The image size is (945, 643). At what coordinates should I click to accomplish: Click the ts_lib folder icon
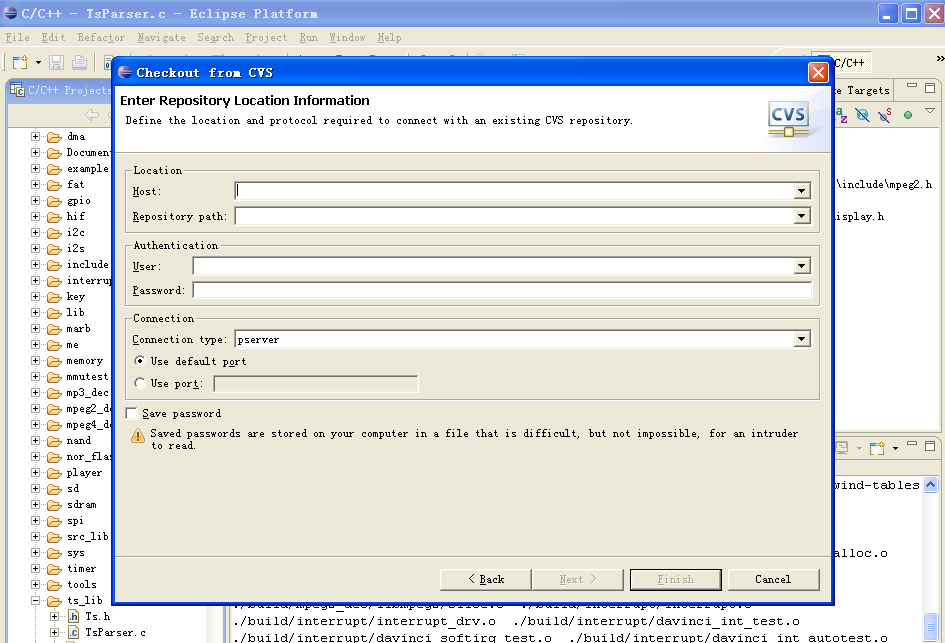[x=54, y=601]
